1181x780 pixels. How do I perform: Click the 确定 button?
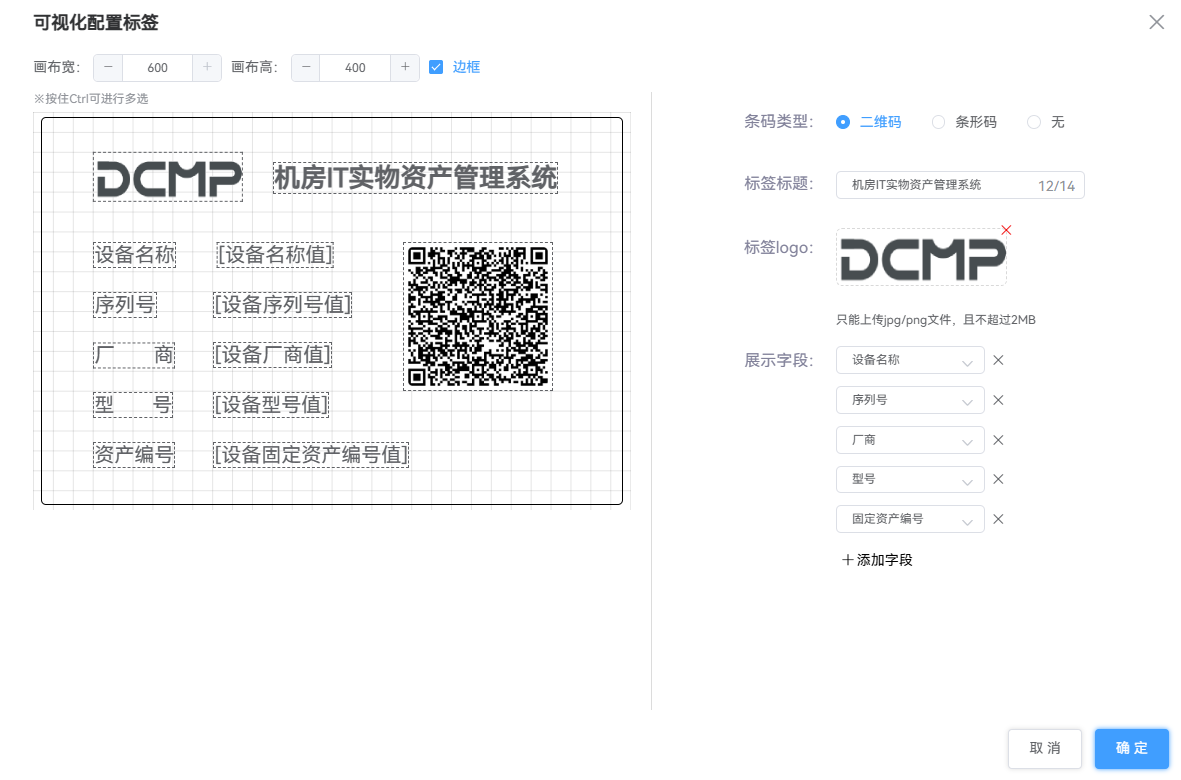click(1131, 748)
